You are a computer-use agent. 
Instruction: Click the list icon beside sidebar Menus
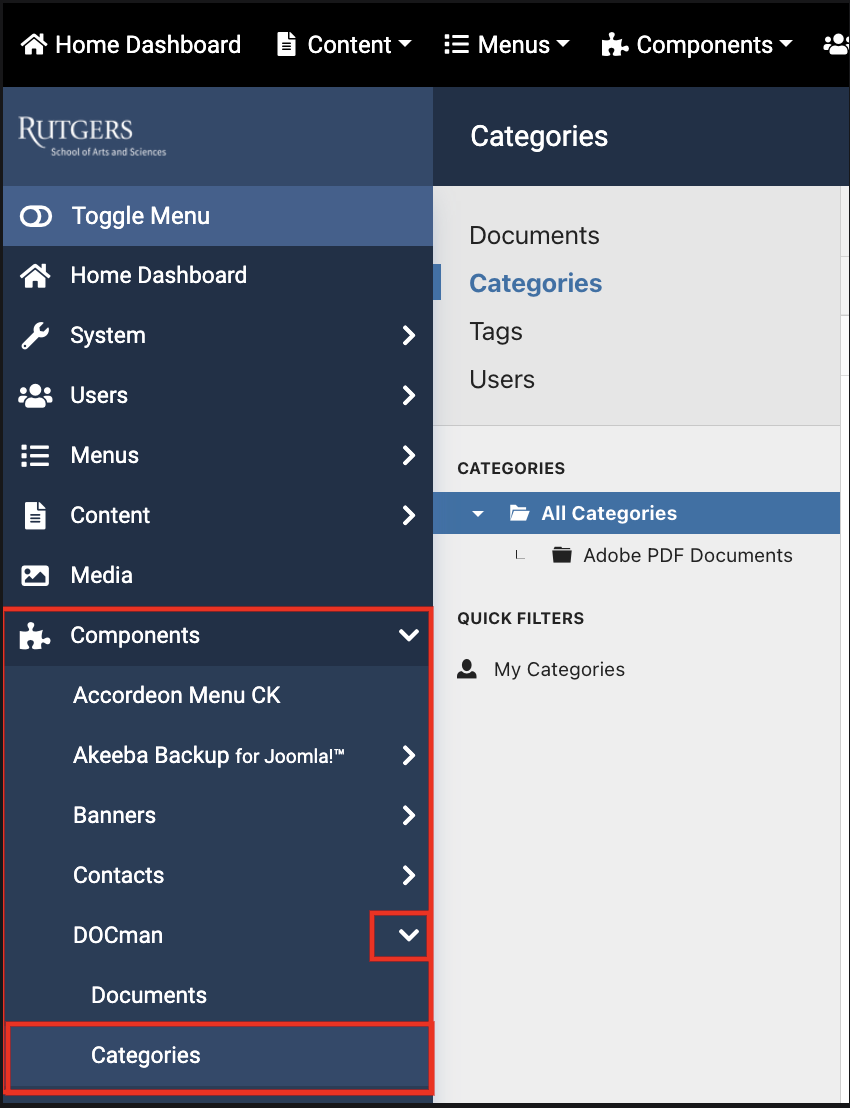35,455
